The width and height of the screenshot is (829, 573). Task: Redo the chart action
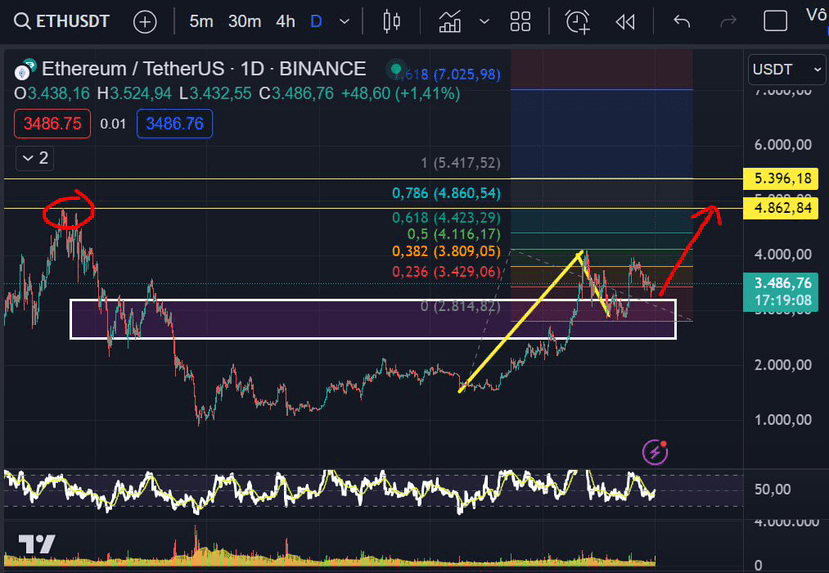(728, 22)
